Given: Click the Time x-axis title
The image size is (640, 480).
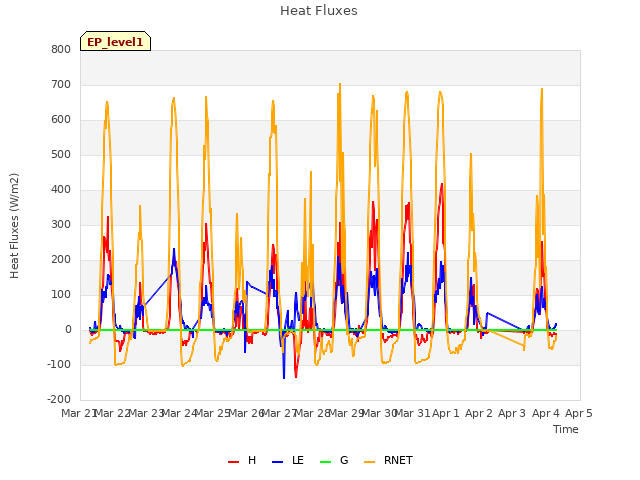Looking at the screenshot, I should [566, 429].
